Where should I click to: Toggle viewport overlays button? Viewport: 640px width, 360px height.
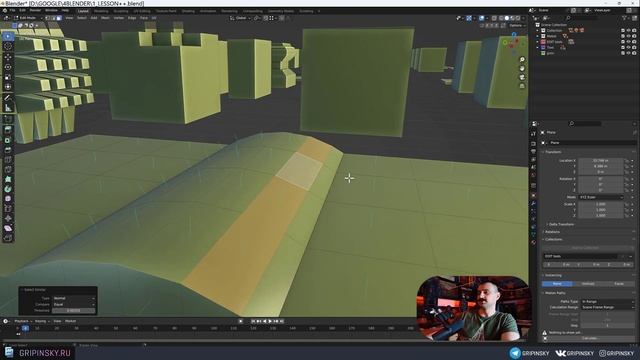coord(482,18)
